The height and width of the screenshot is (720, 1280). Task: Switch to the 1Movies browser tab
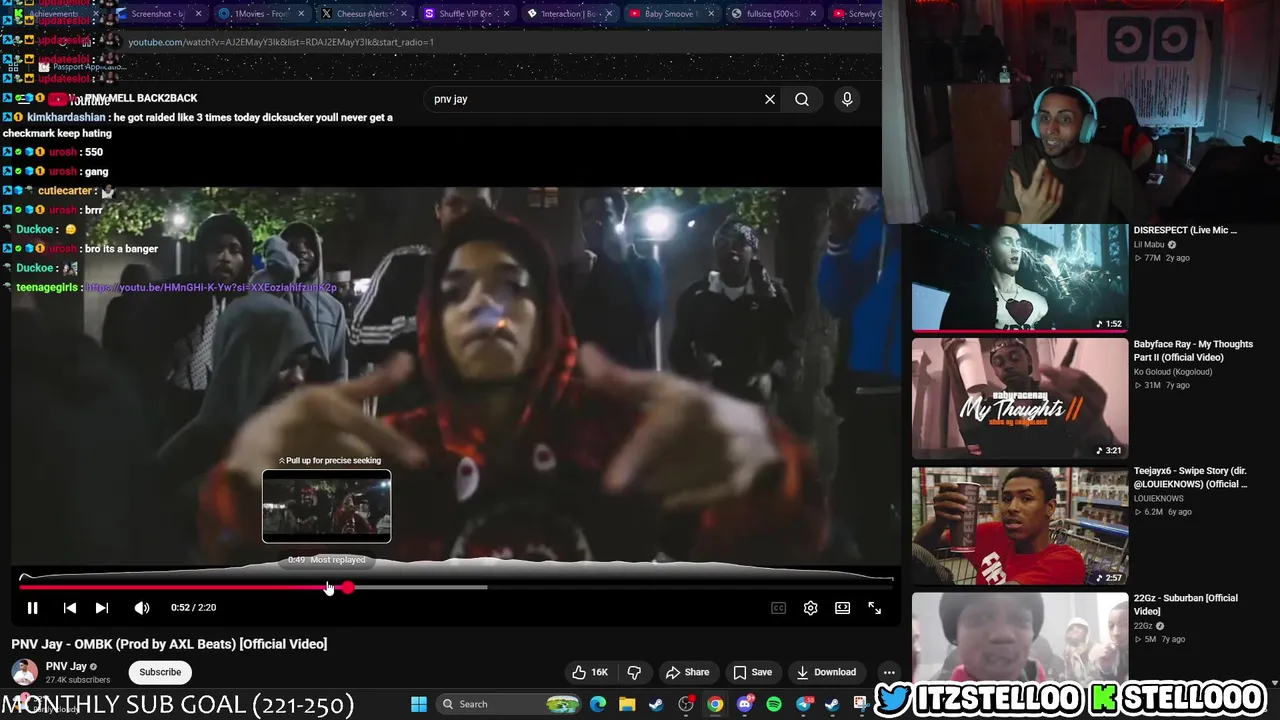pos(260,14)
